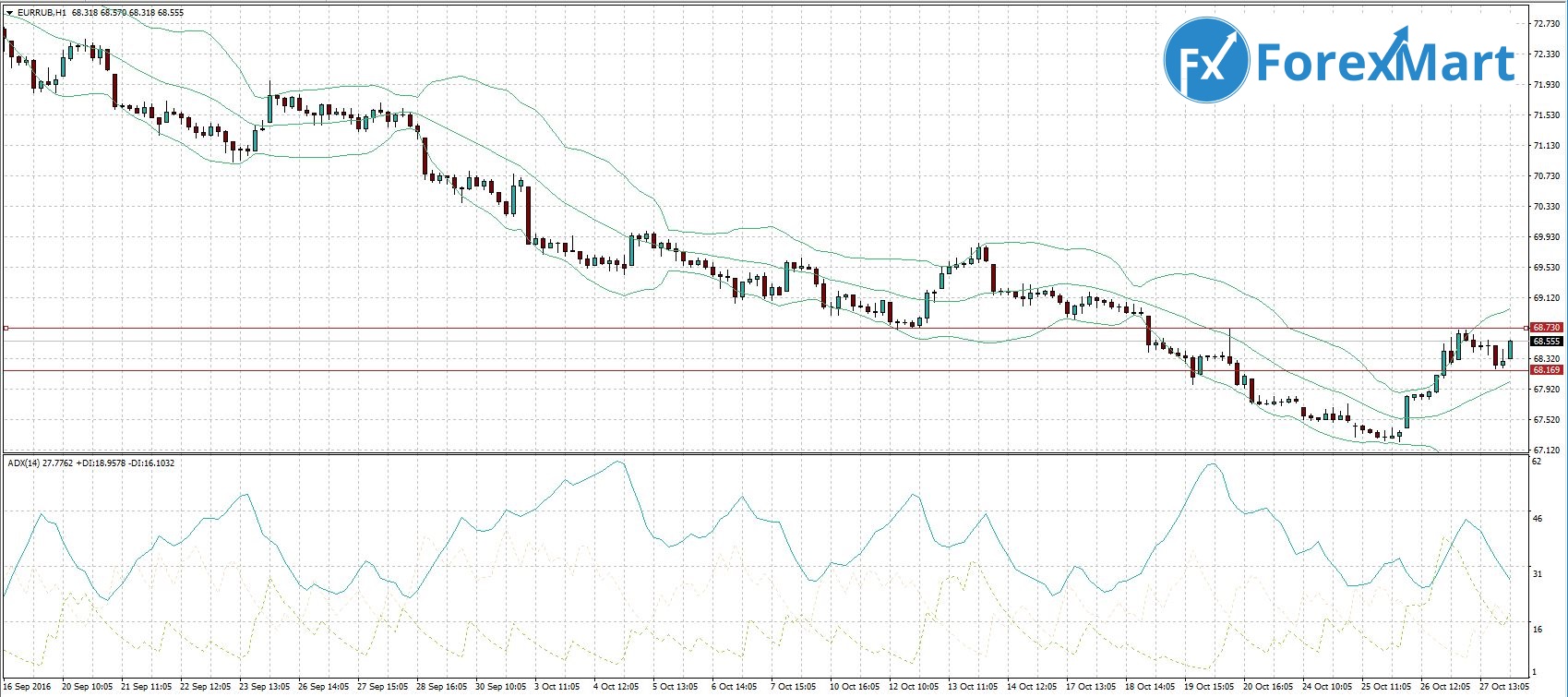Click the 69.930 price scale value
The height and width of the screenshot is (697, 1568).
coord(1546,236)
